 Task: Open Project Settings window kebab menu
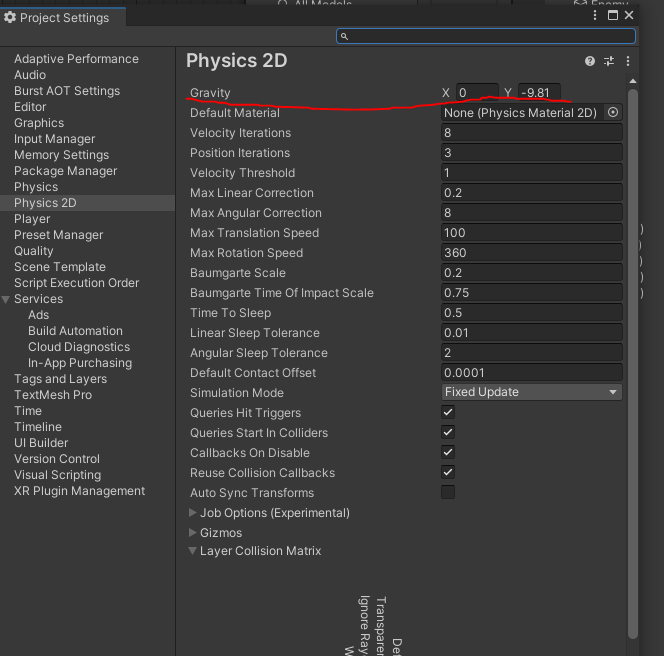(x=595, y=15)
